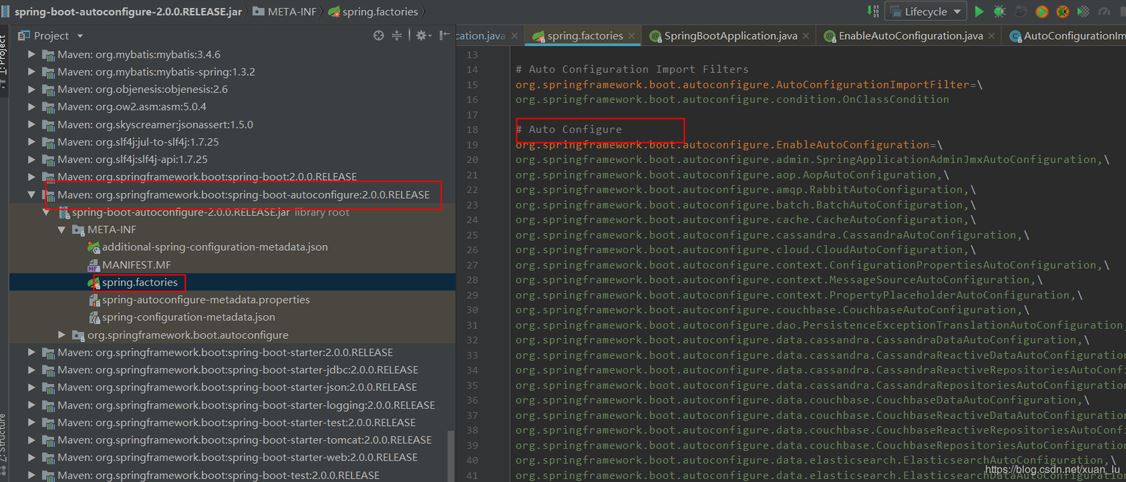Close the EnableAutoConfiguration.java tab
The image size is (1126, 482).
pos(992,36)
